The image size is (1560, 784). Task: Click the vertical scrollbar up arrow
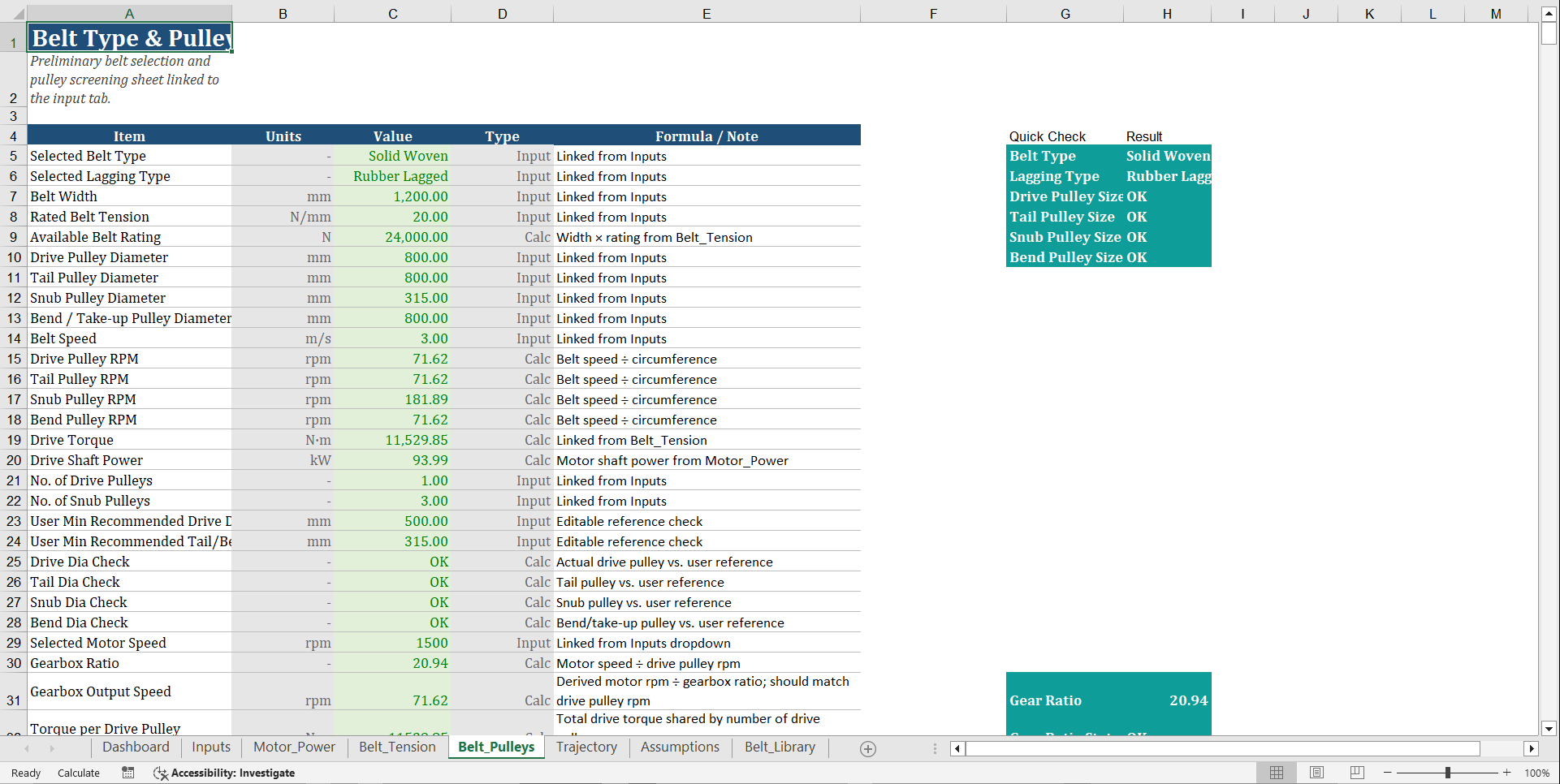[x=1548, y=12]
